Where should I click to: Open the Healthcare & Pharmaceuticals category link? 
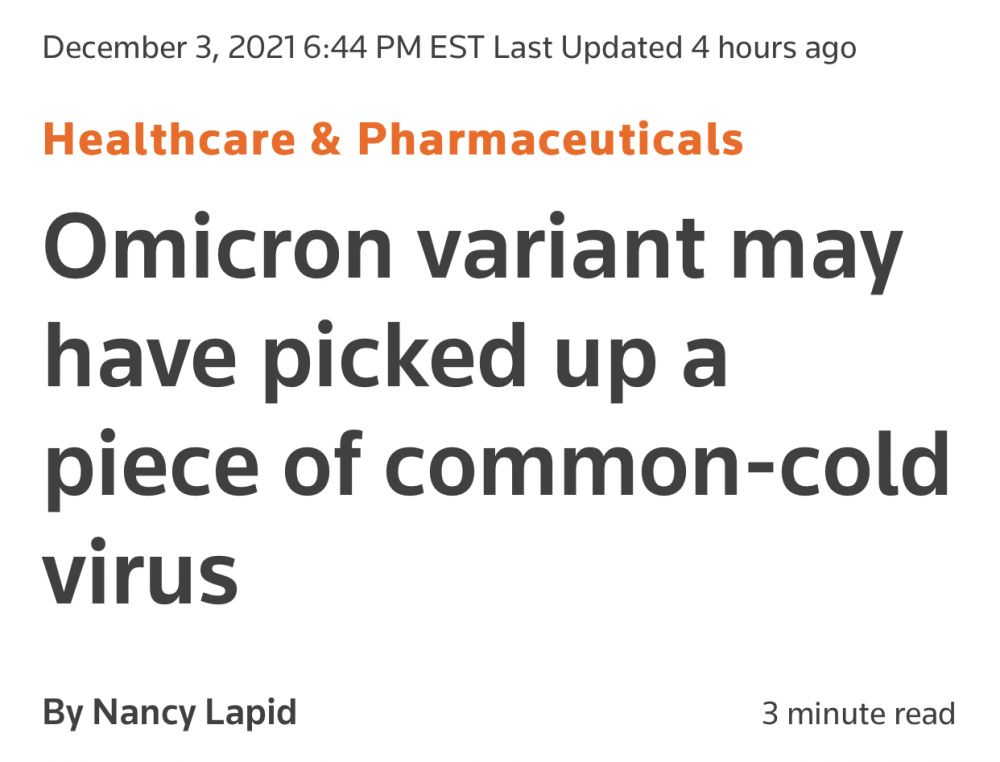coord(393,139)
